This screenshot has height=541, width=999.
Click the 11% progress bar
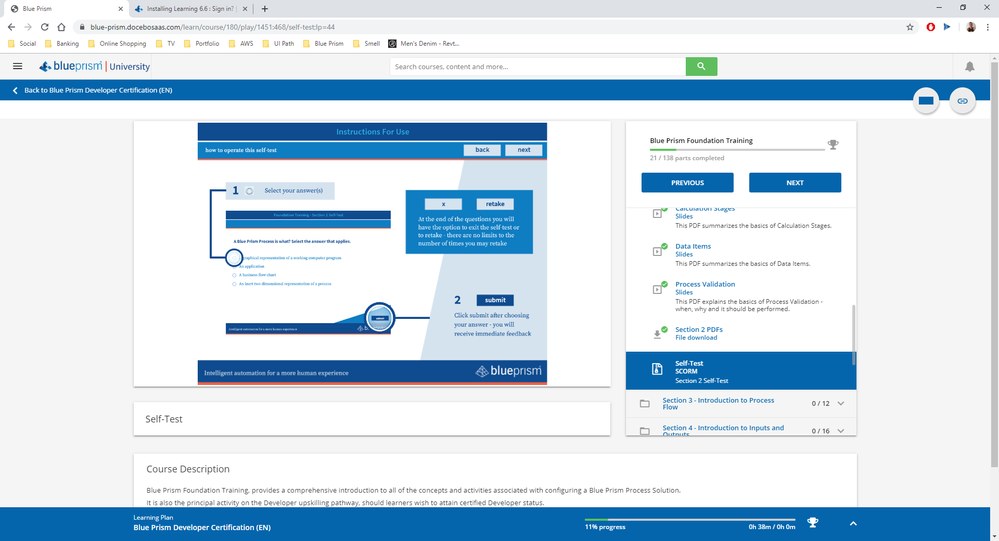tap(690, 520)
